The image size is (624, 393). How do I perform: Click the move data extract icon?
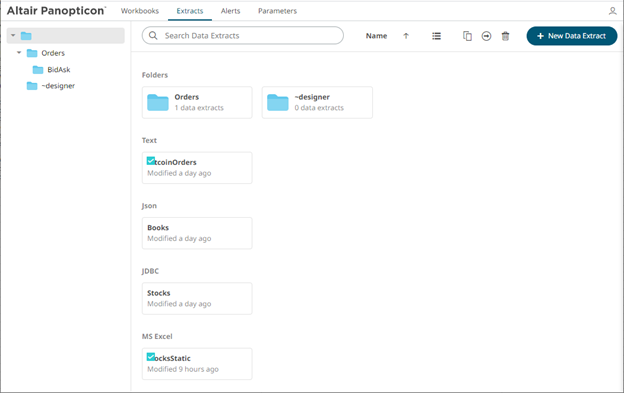pos(486,36)
